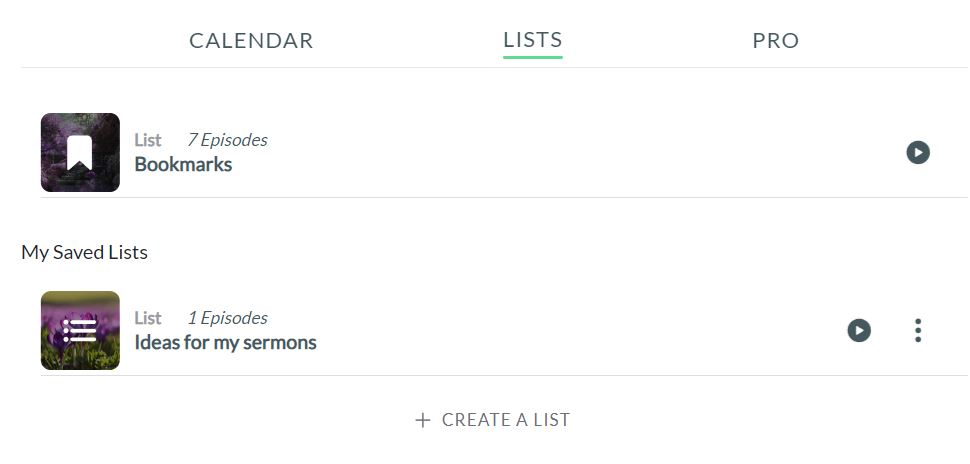
Task: Open the Pro tab
Action: (776, 41)
